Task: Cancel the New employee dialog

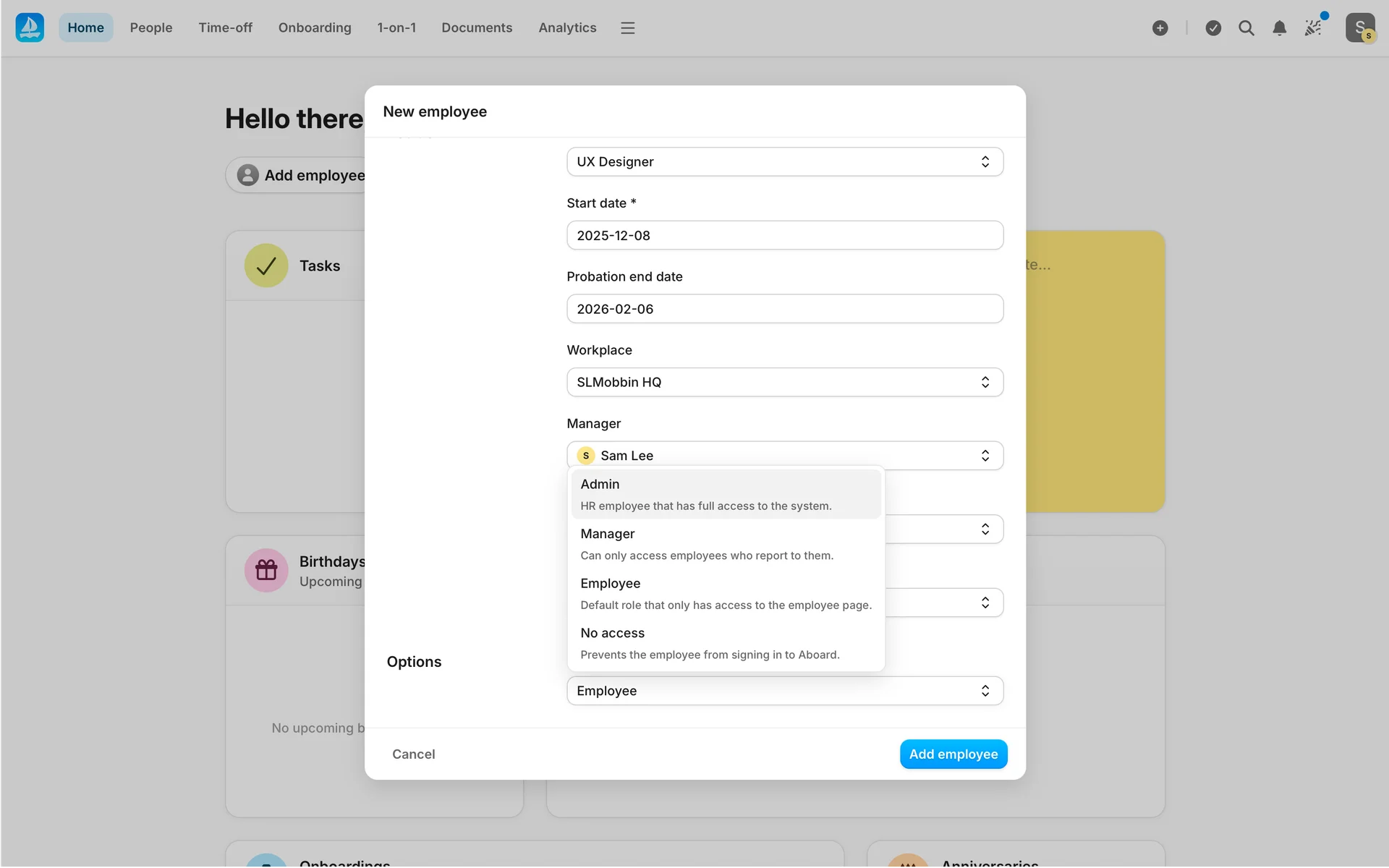Action: point(414,754)
